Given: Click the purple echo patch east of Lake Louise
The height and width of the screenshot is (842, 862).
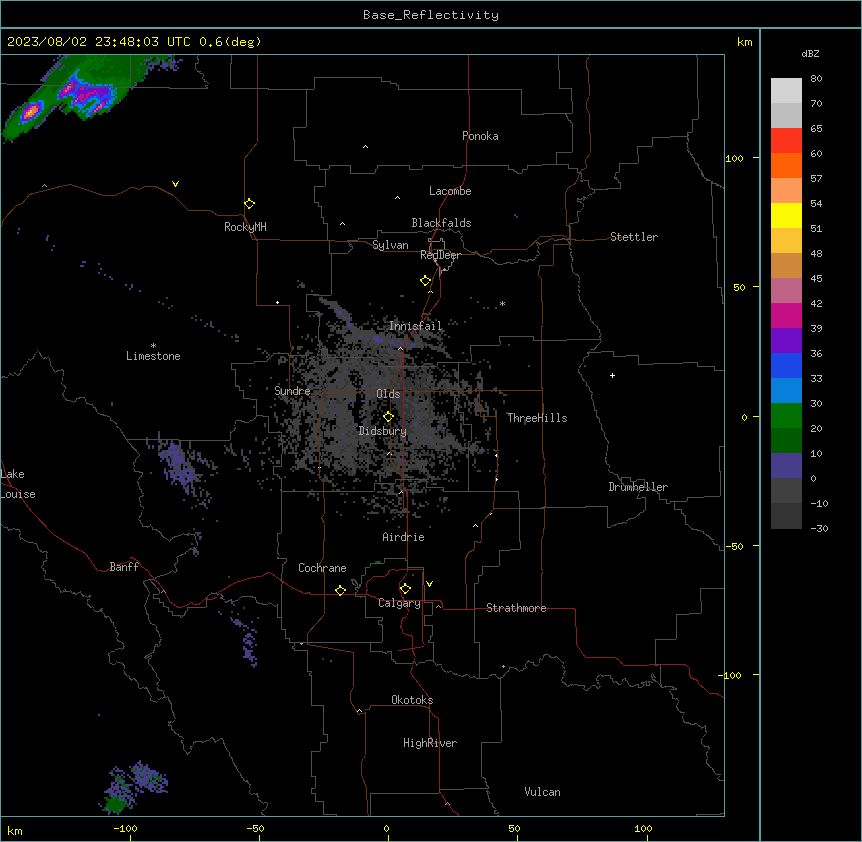Looking at the screenshot, I should coord(179,463).
